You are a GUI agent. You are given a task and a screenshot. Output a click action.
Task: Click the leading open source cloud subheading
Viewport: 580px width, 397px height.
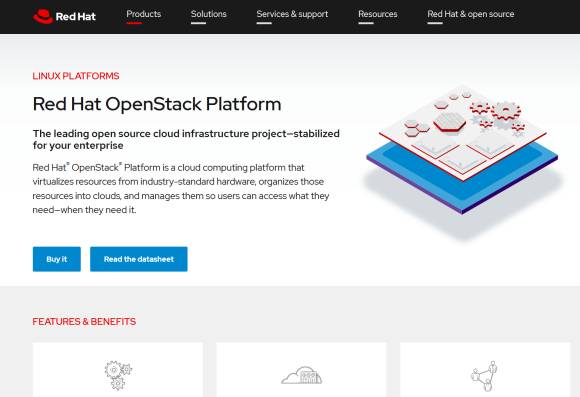tap(186, 139)
